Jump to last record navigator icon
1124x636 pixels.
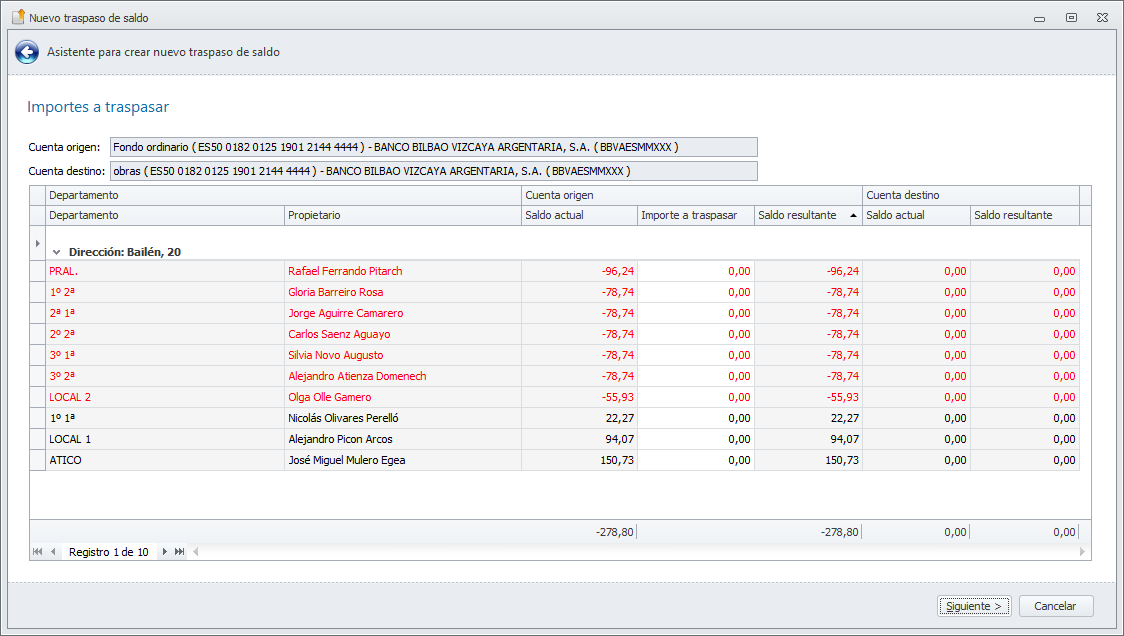coord(180,552)
